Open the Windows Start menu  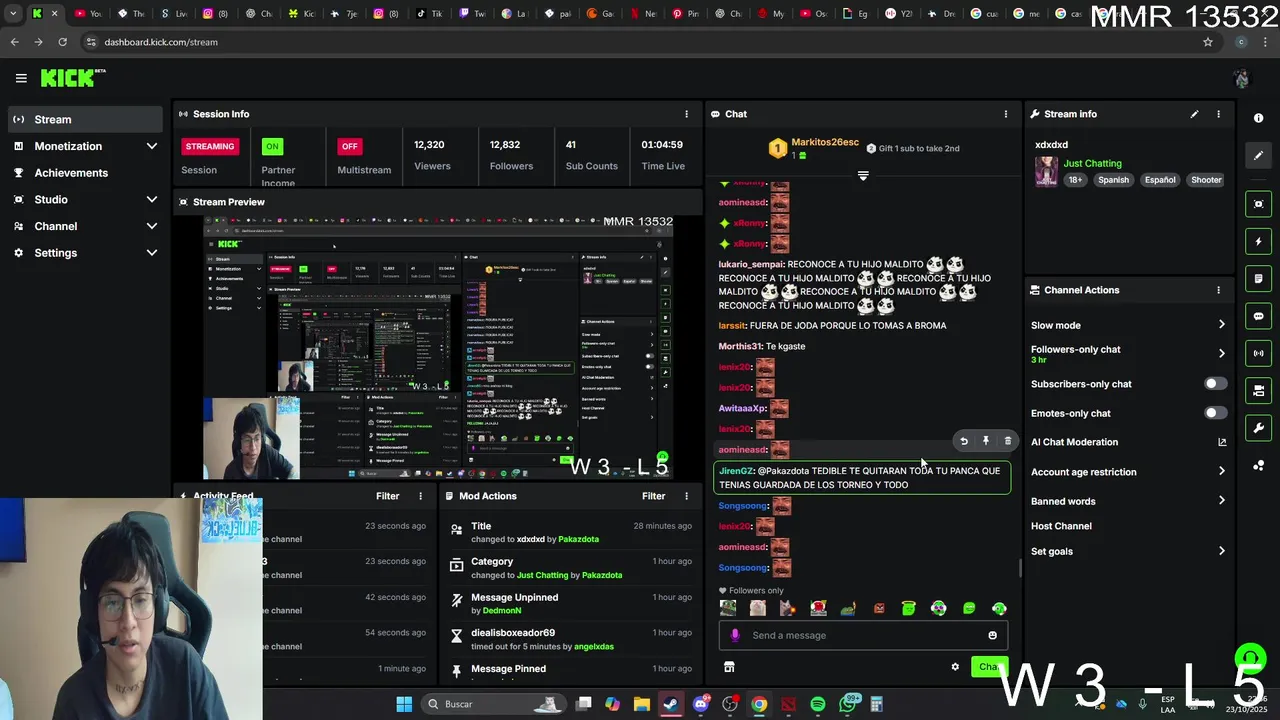tap(404, 704)
